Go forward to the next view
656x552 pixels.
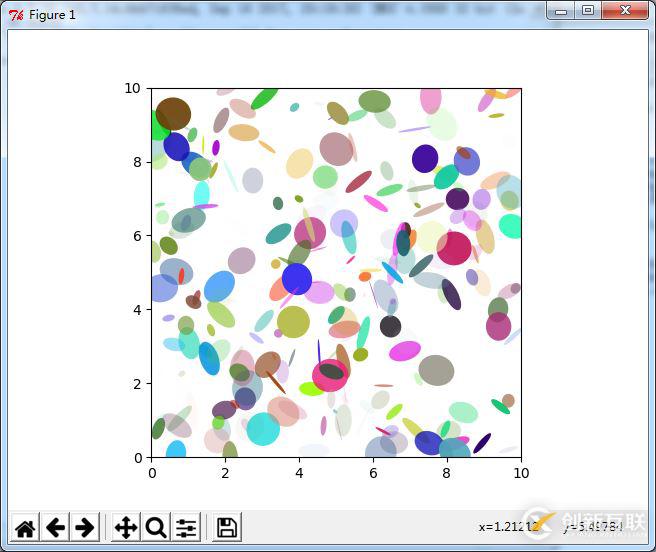(x=85, y=527)
